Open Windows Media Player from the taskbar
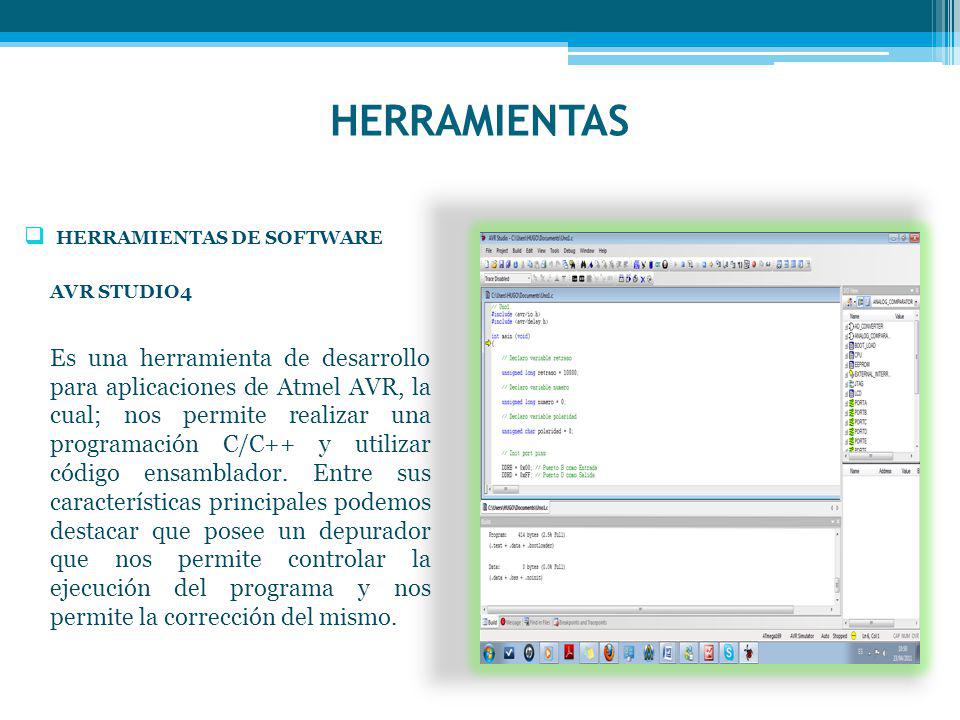The image size is (960, 720). coord(549,653)
